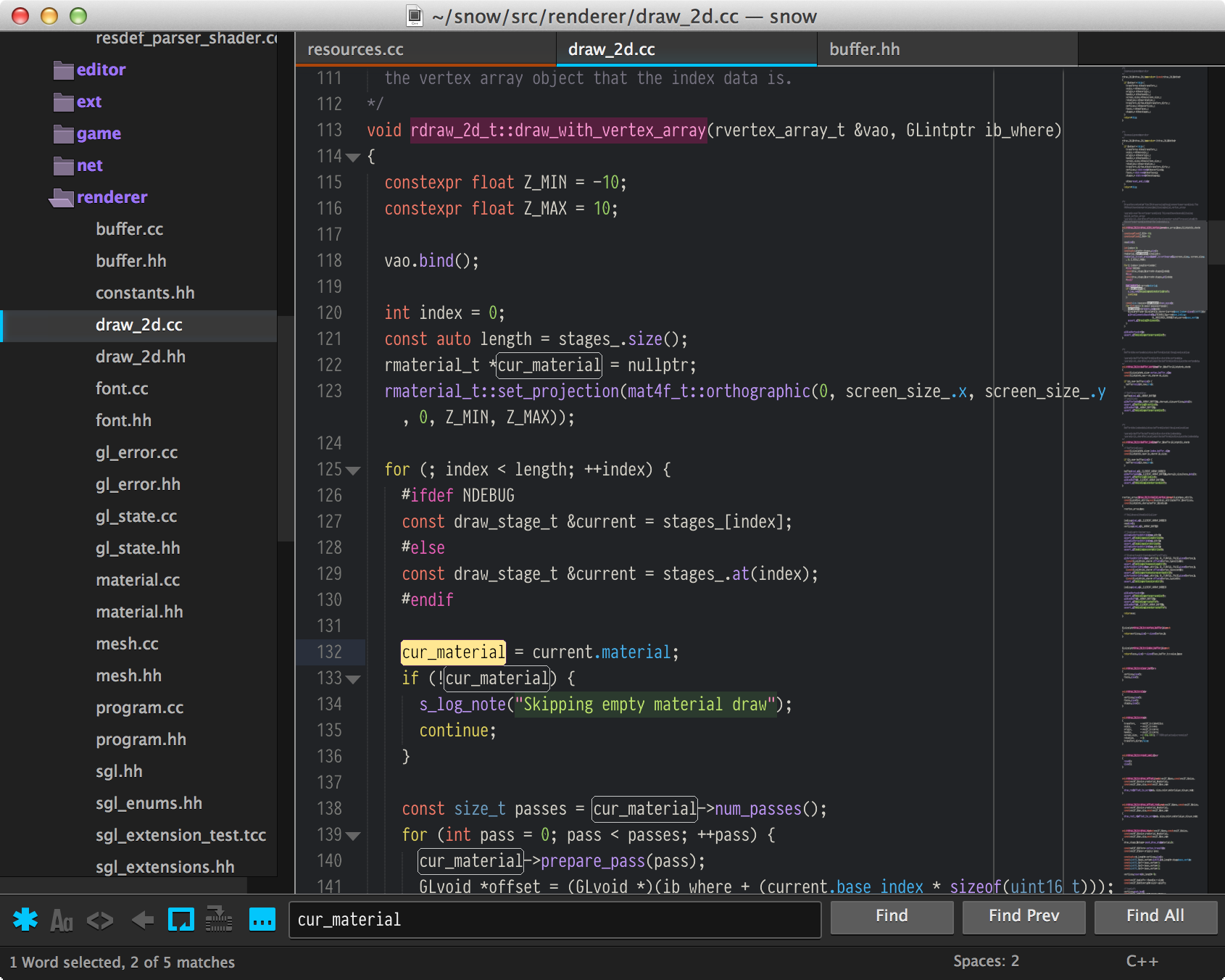Click the cur_material find input field
1225x980 pixels.
[x=555, y=920]
